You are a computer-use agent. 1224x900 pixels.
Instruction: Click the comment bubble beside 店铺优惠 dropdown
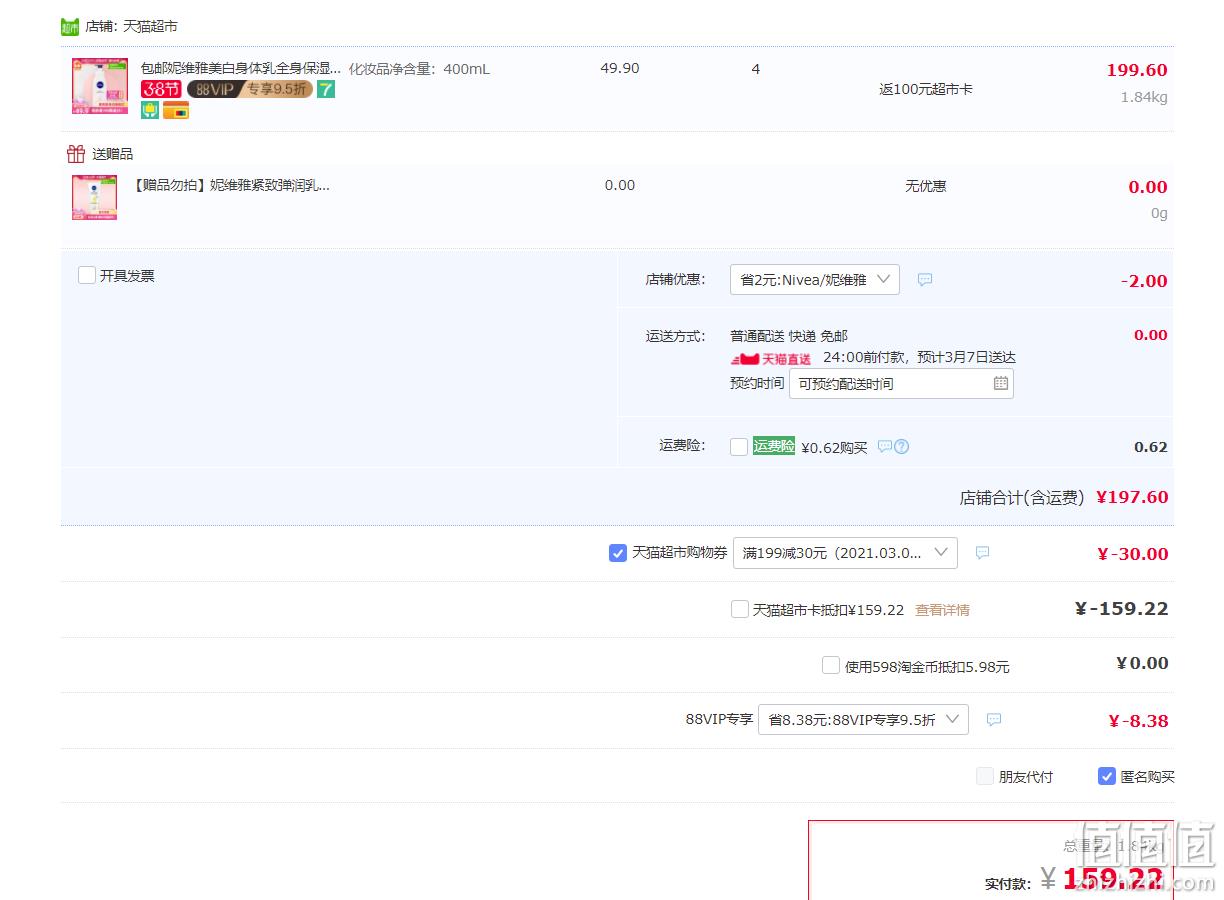coord(925,280)
